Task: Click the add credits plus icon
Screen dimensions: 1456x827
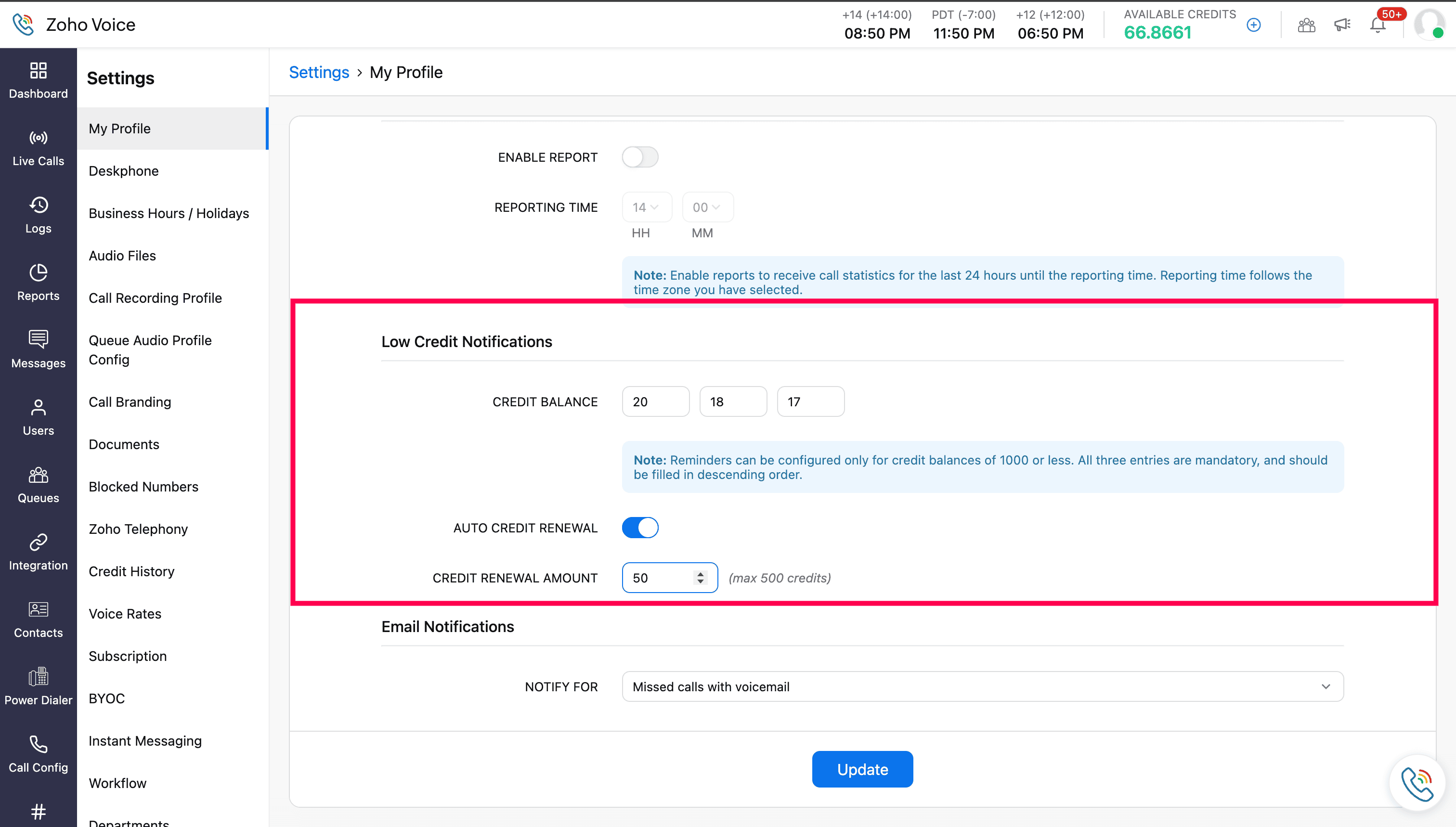Action: click(x=1254, y=25)
